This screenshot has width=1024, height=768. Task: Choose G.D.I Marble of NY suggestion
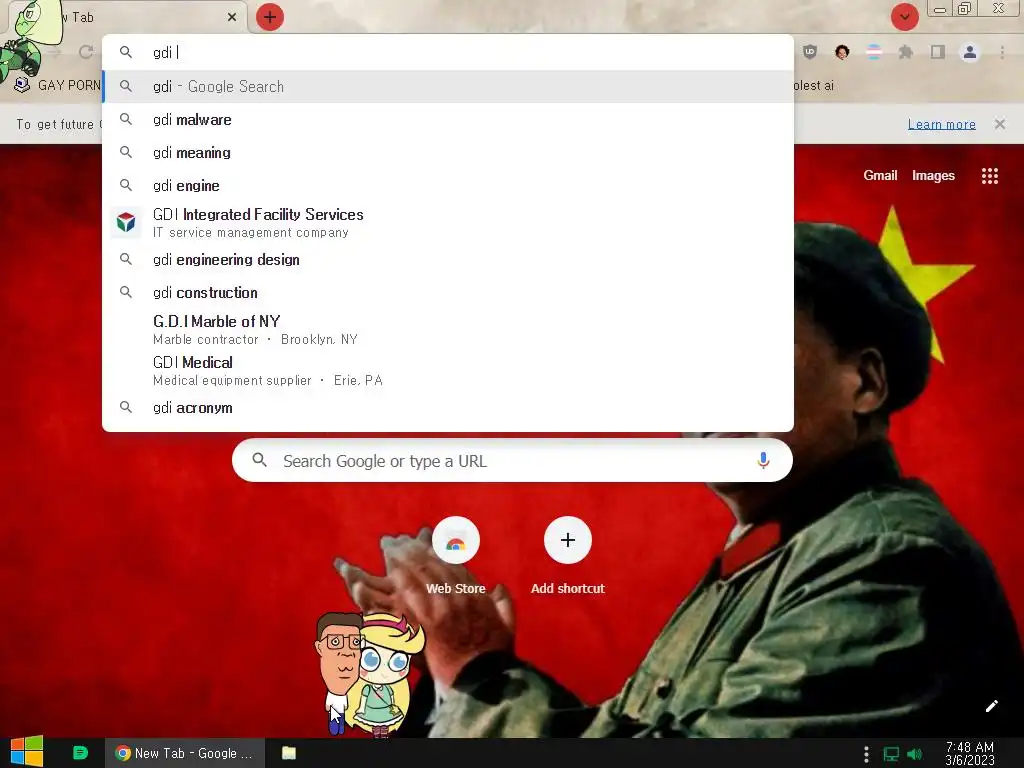pyautogui.click(x=448, y=330)
